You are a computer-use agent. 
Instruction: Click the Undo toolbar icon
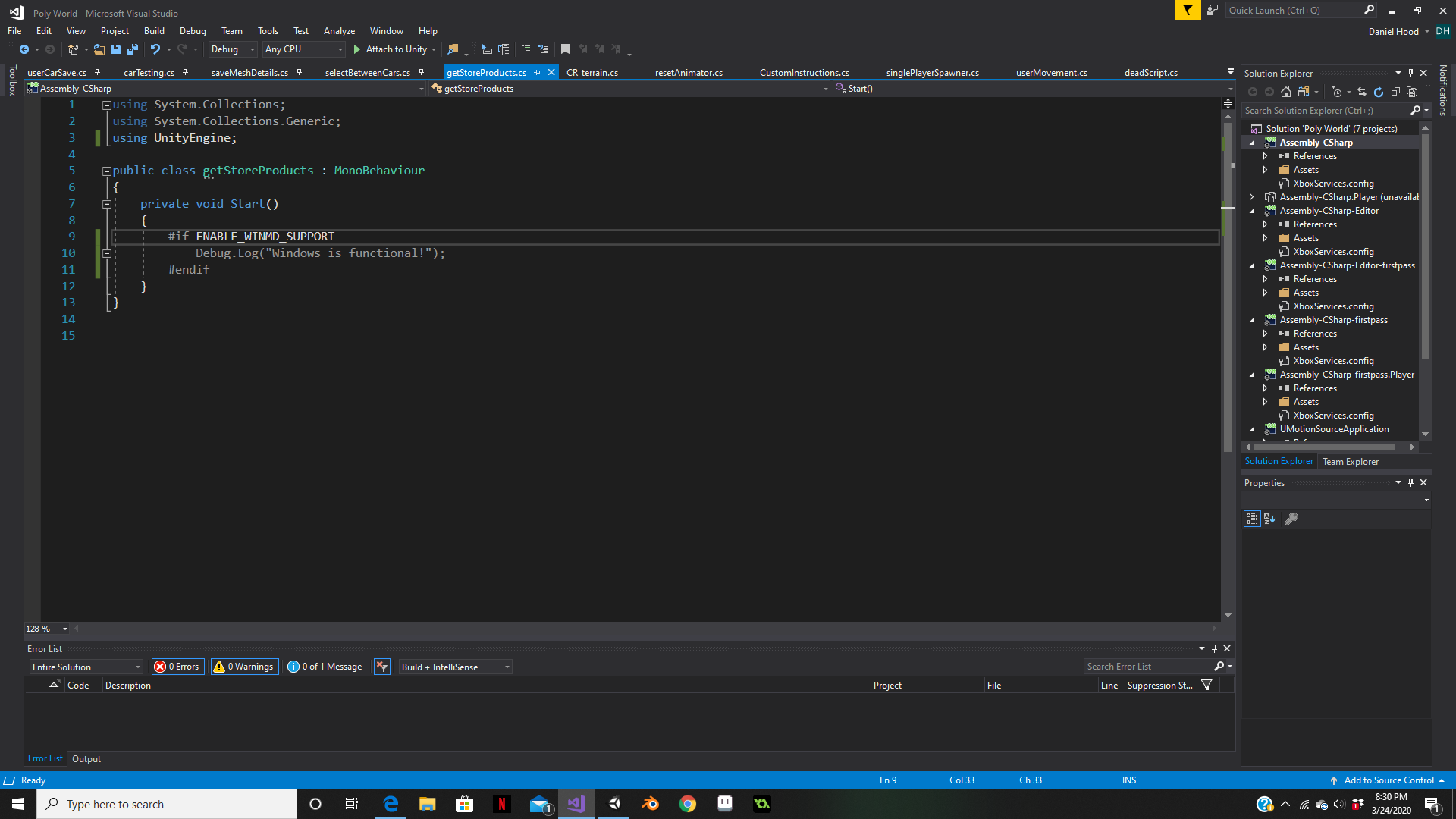coord(155,49)
